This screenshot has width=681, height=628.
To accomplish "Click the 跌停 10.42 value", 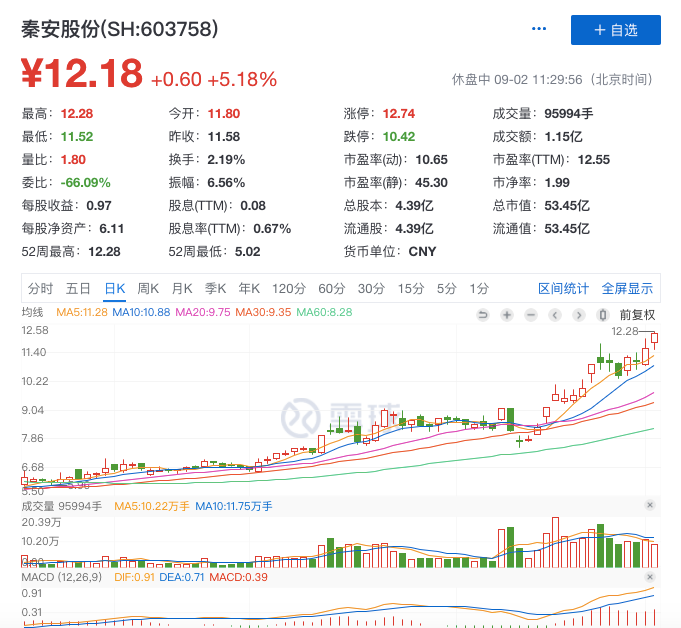I will [x=399, y=137].
